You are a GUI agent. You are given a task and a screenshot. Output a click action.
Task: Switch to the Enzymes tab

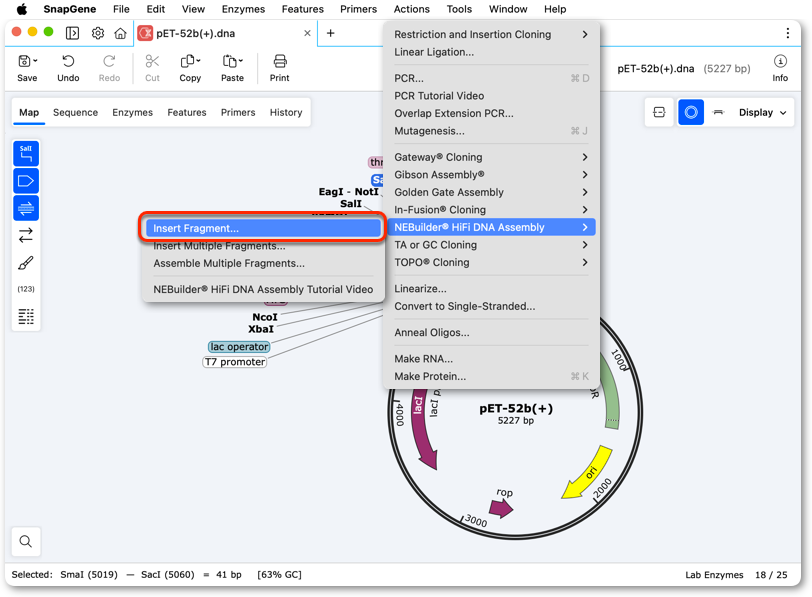point(133,112)
